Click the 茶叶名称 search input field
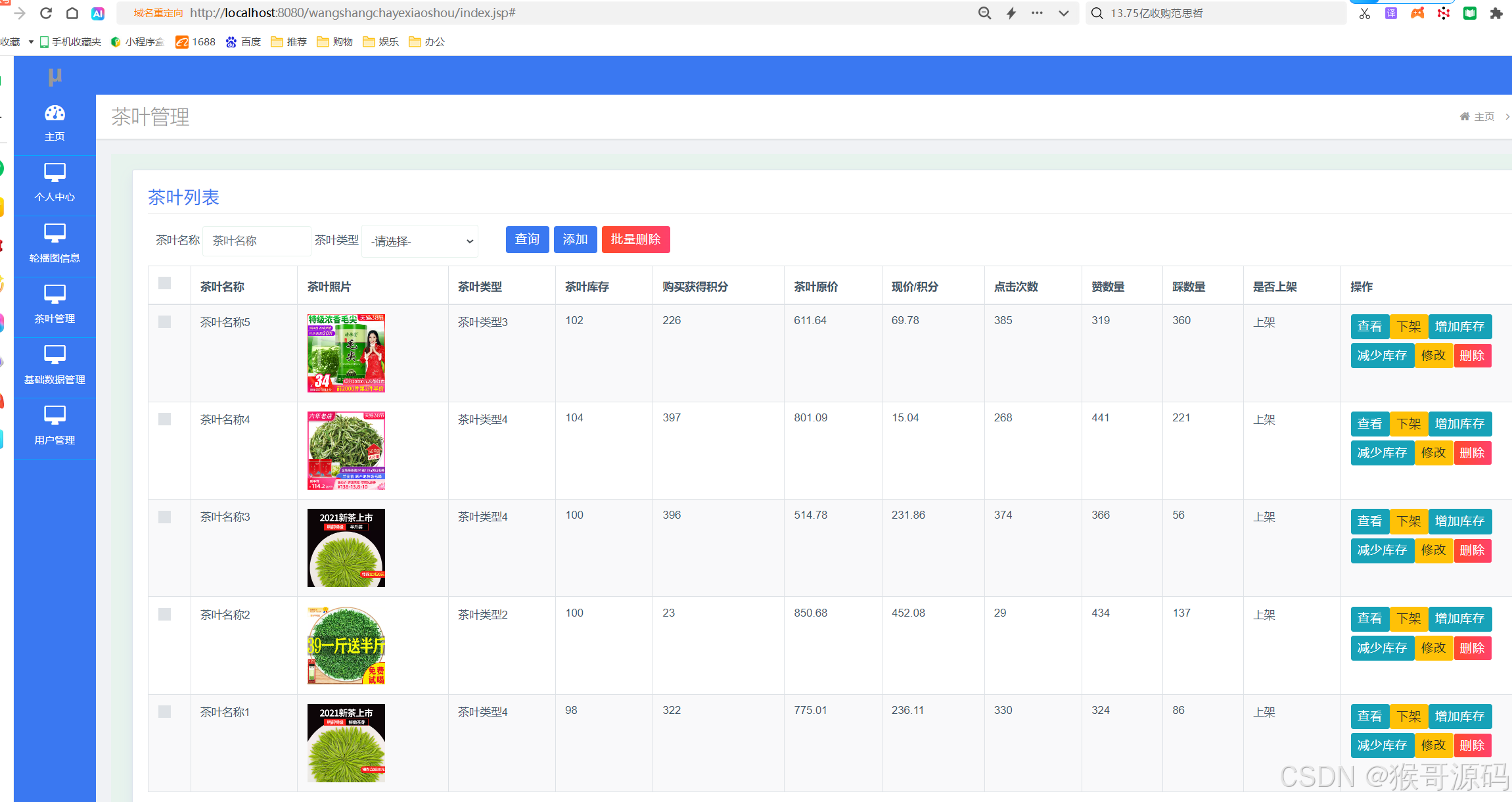This screenshot has width=1512, height=802. 256,241
